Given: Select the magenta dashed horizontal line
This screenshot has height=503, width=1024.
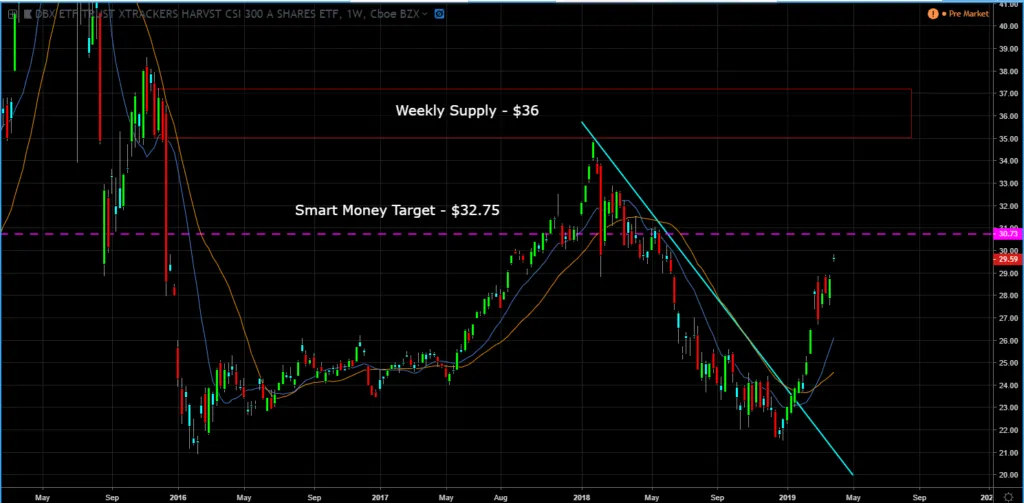Looking at the screenshot, I should (496, 234).
